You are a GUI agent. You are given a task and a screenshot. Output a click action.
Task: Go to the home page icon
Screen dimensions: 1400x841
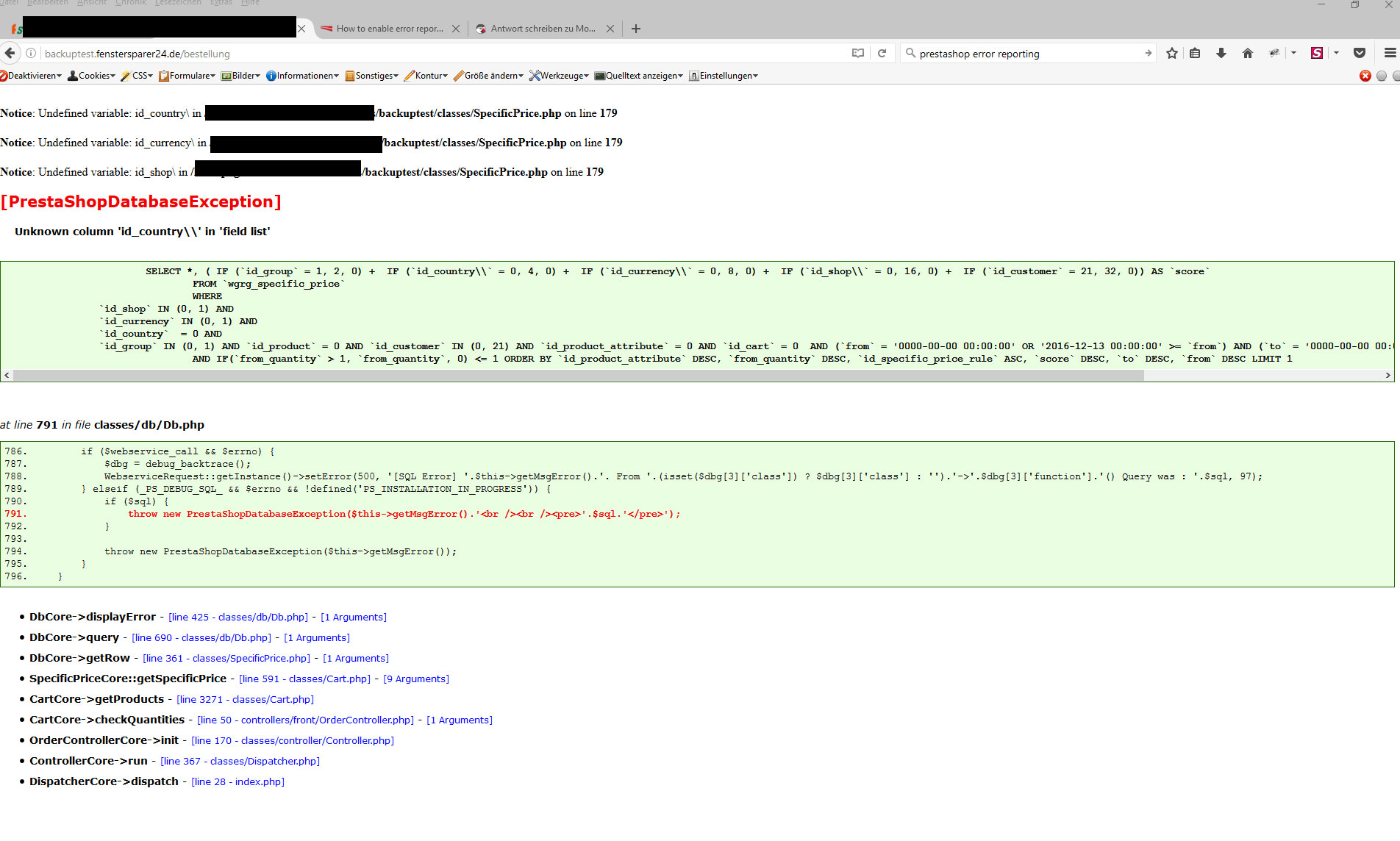click(1248, 53)
